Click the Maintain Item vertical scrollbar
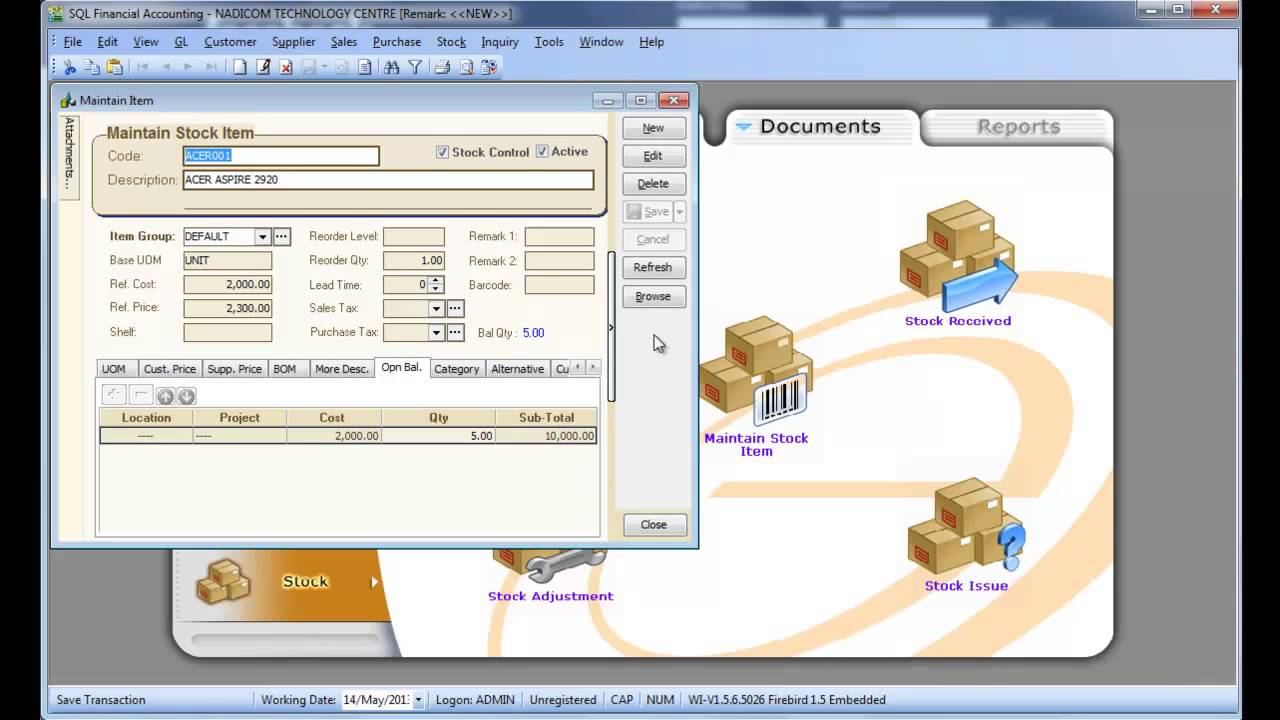Viewport: 1280px width, 720px height. [x=612, y=325]
